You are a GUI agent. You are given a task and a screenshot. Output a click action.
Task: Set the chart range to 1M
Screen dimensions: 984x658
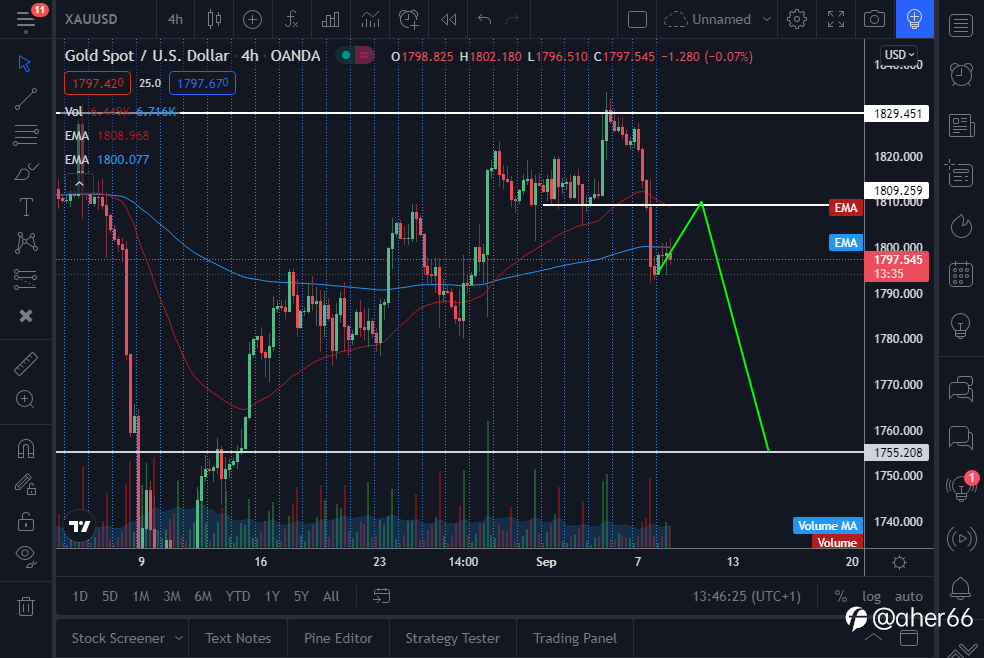140,596
